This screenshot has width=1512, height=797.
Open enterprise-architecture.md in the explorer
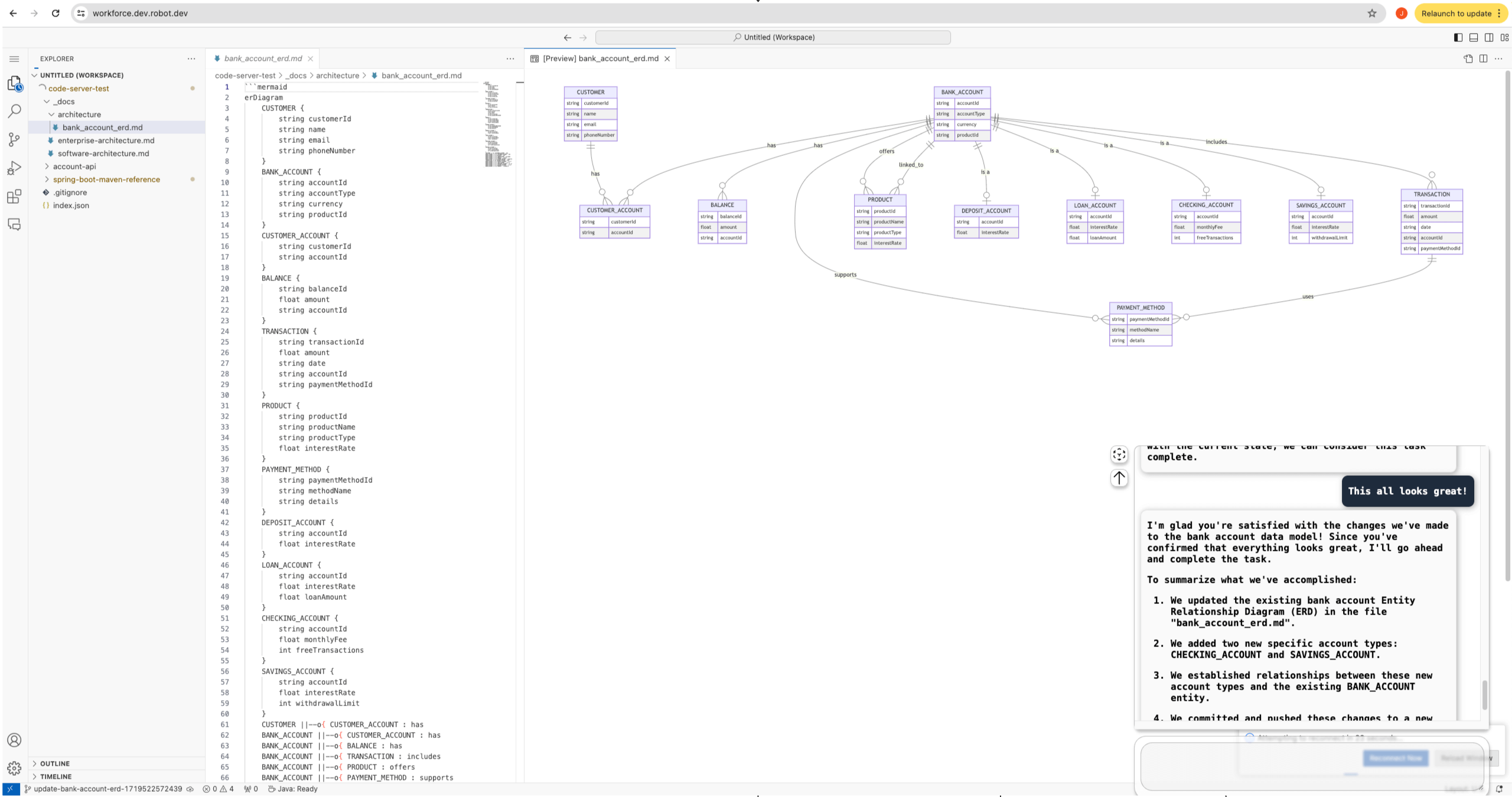pos(106,141)
